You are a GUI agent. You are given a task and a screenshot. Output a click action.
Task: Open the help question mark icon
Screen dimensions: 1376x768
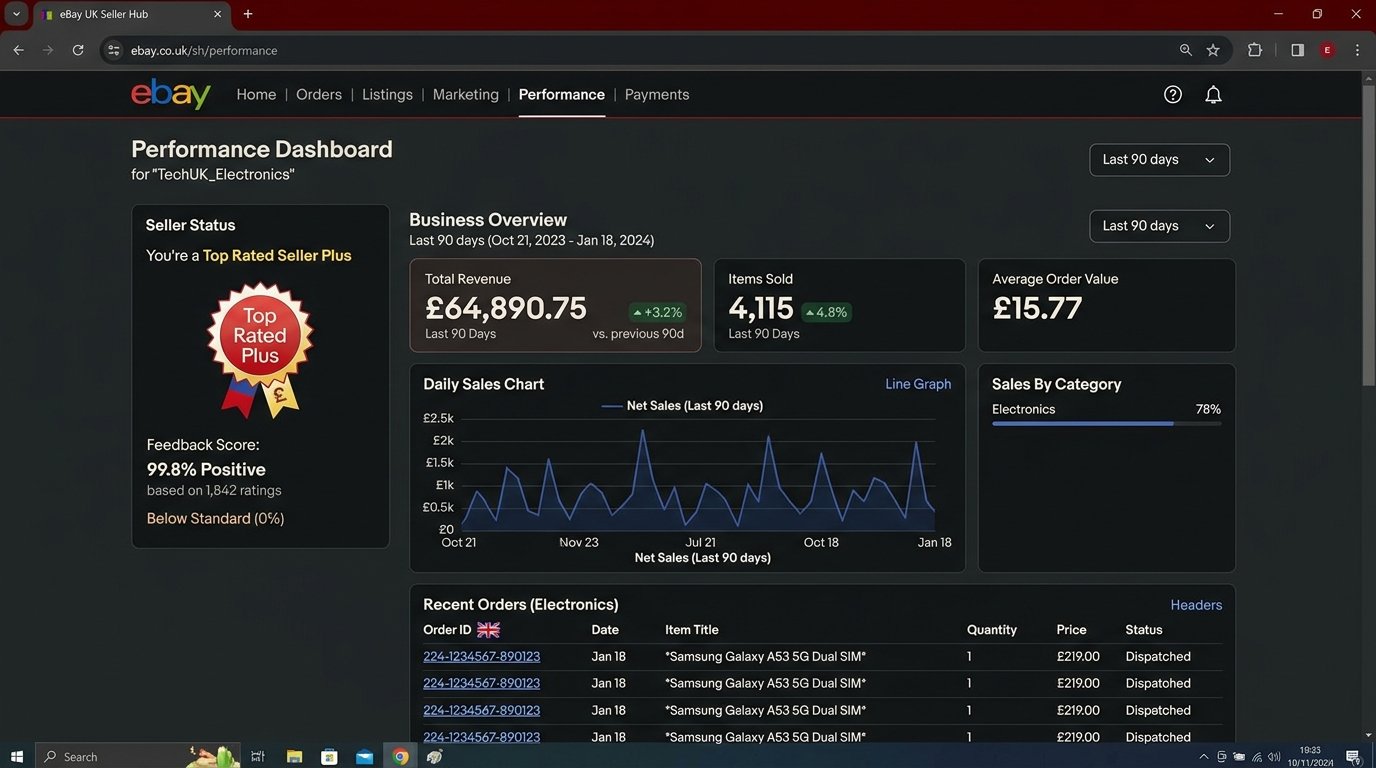coord(1173,94)
